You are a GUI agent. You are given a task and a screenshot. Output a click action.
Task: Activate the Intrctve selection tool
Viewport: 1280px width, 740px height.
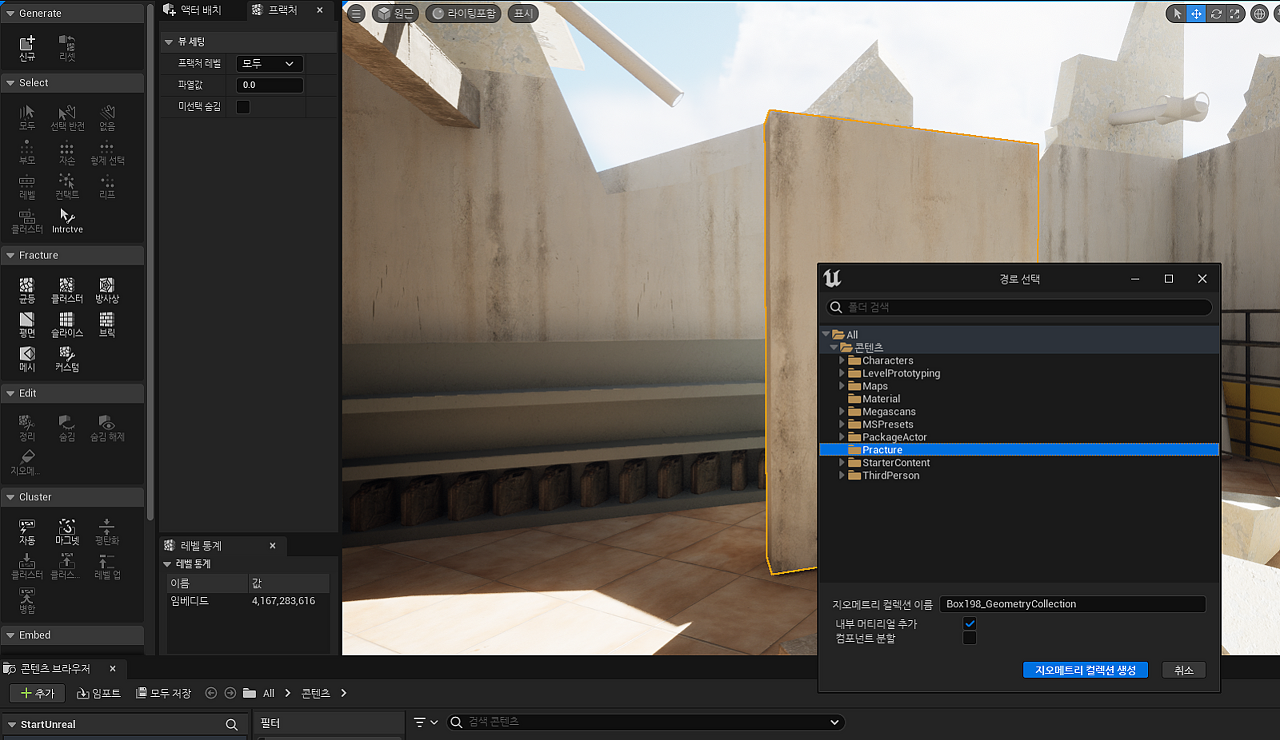67,220
